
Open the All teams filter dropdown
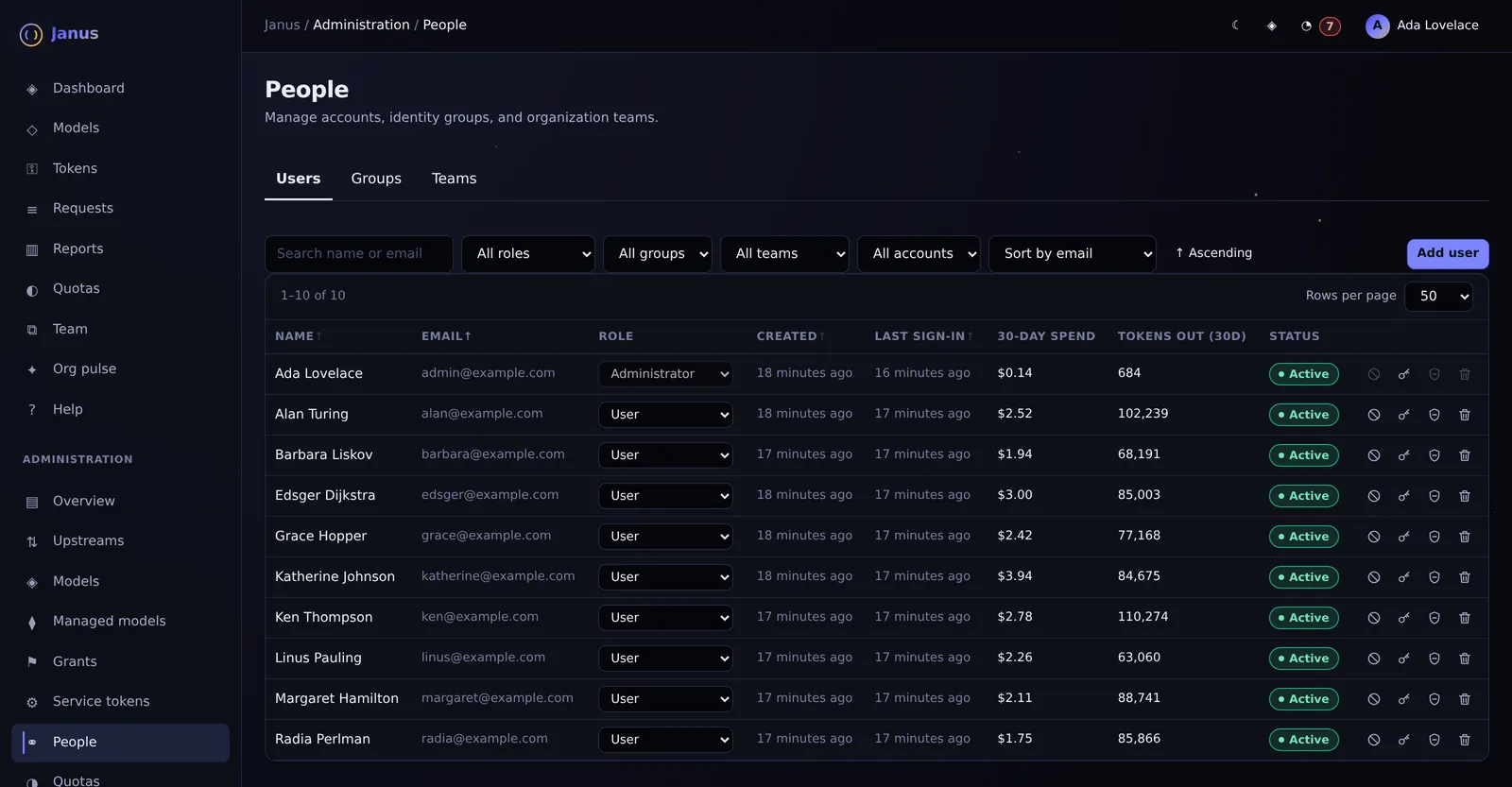tap(784, 253)
